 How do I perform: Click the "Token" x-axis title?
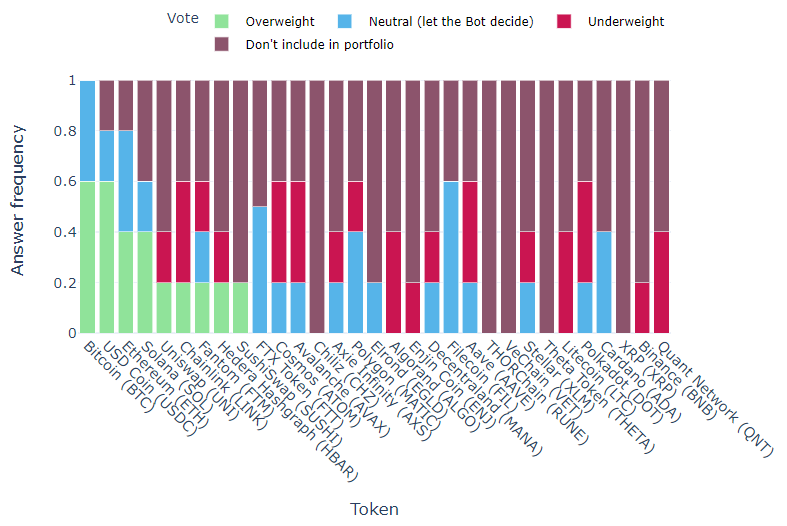374,509
